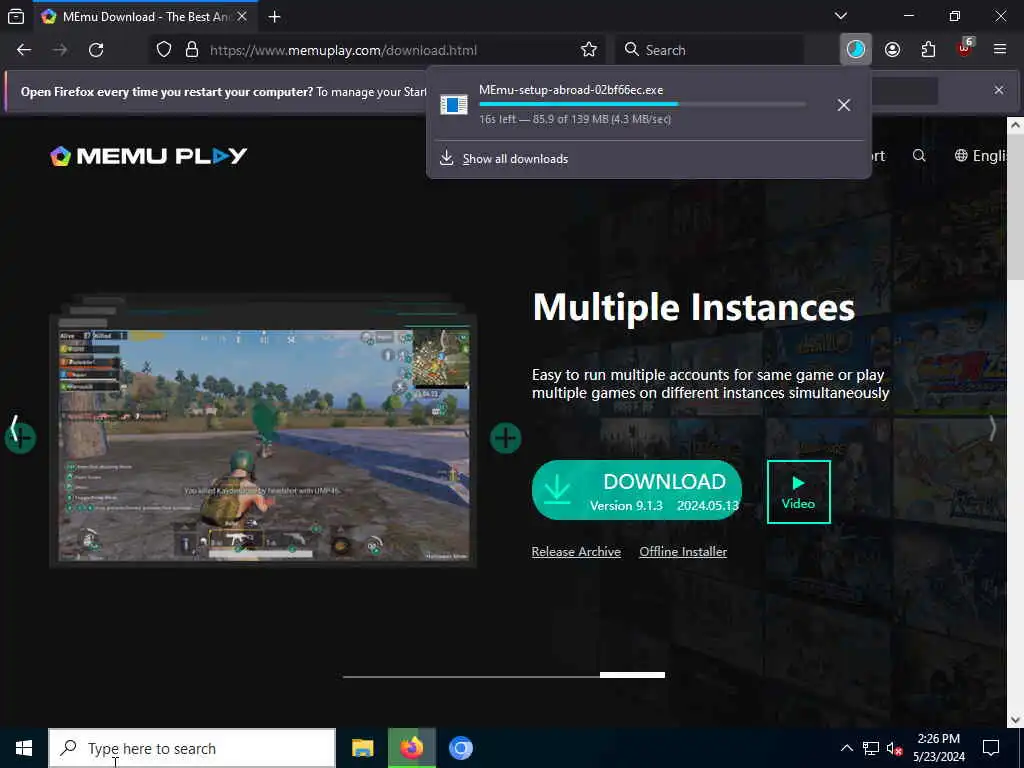Viewport: 1024px width, 768px height.
Task: Reload the current page
Action: [96, 50]
